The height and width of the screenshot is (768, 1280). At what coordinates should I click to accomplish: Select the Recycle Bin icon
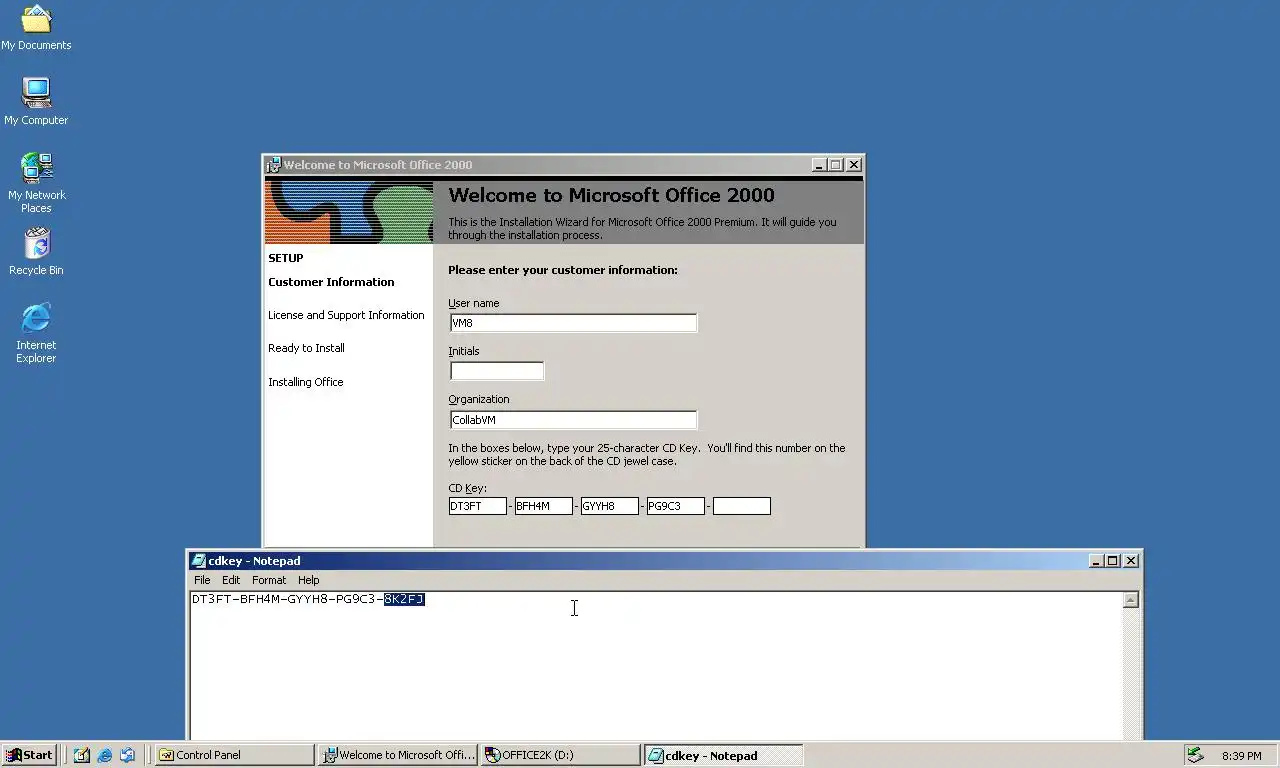point(36,251)
